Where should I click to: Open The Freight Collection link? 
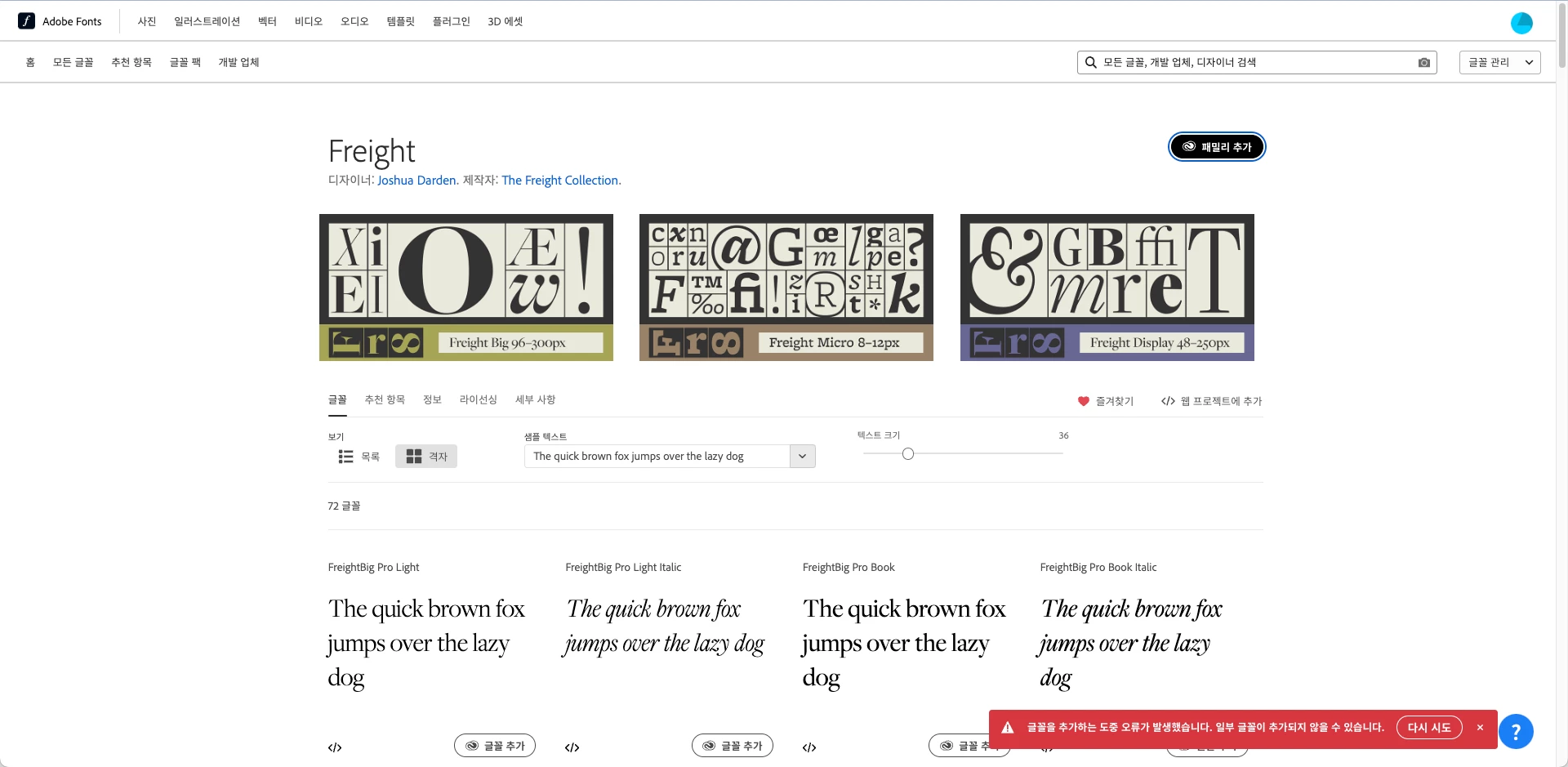(x=560, y=181)
